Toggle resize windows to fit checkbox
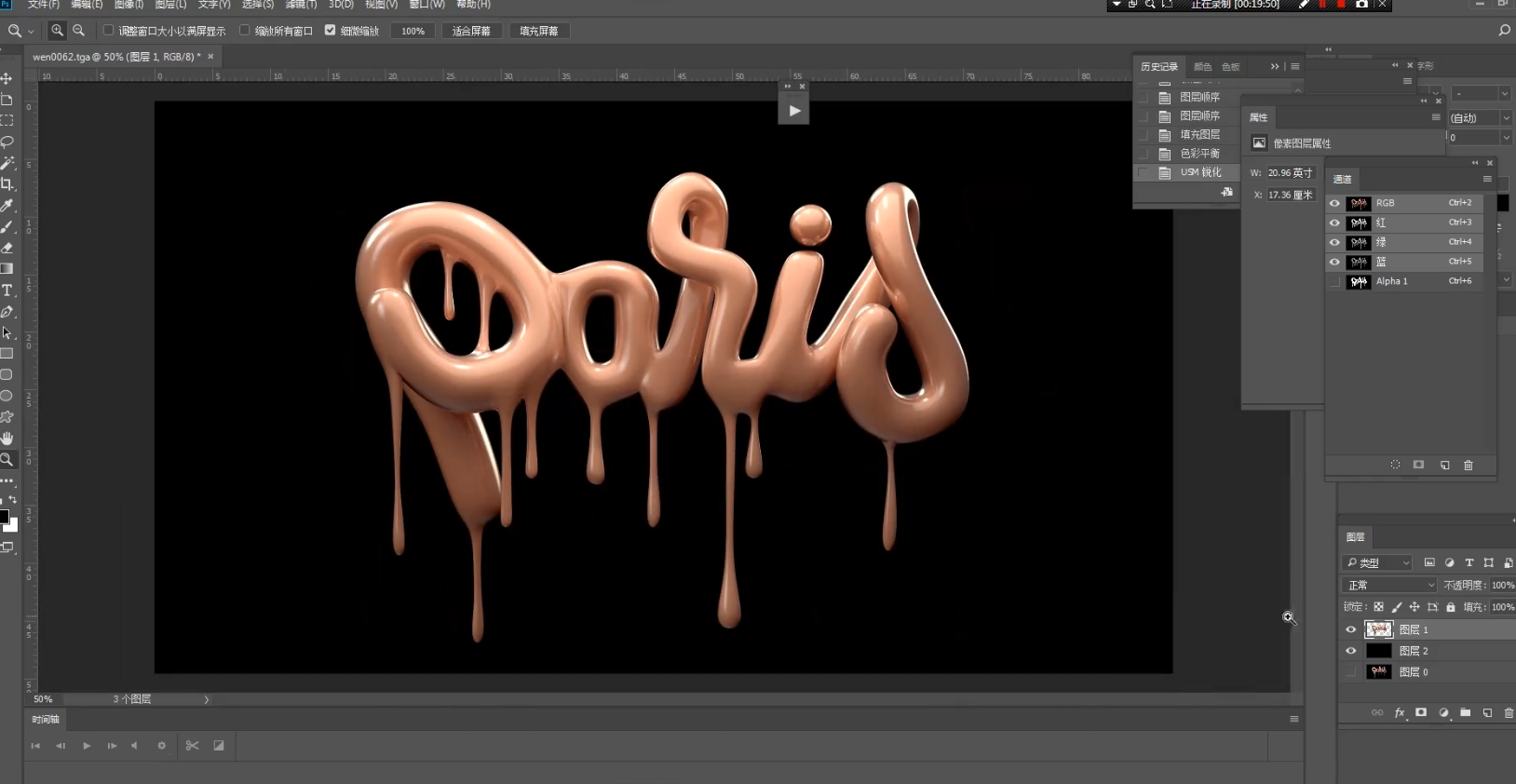Viewport: 1516px width, 784px height. coord(108,31)
